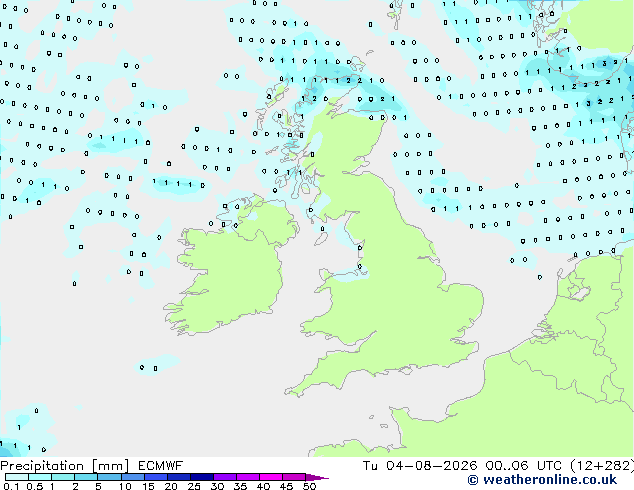Click the '20' legend scale label

171,486
